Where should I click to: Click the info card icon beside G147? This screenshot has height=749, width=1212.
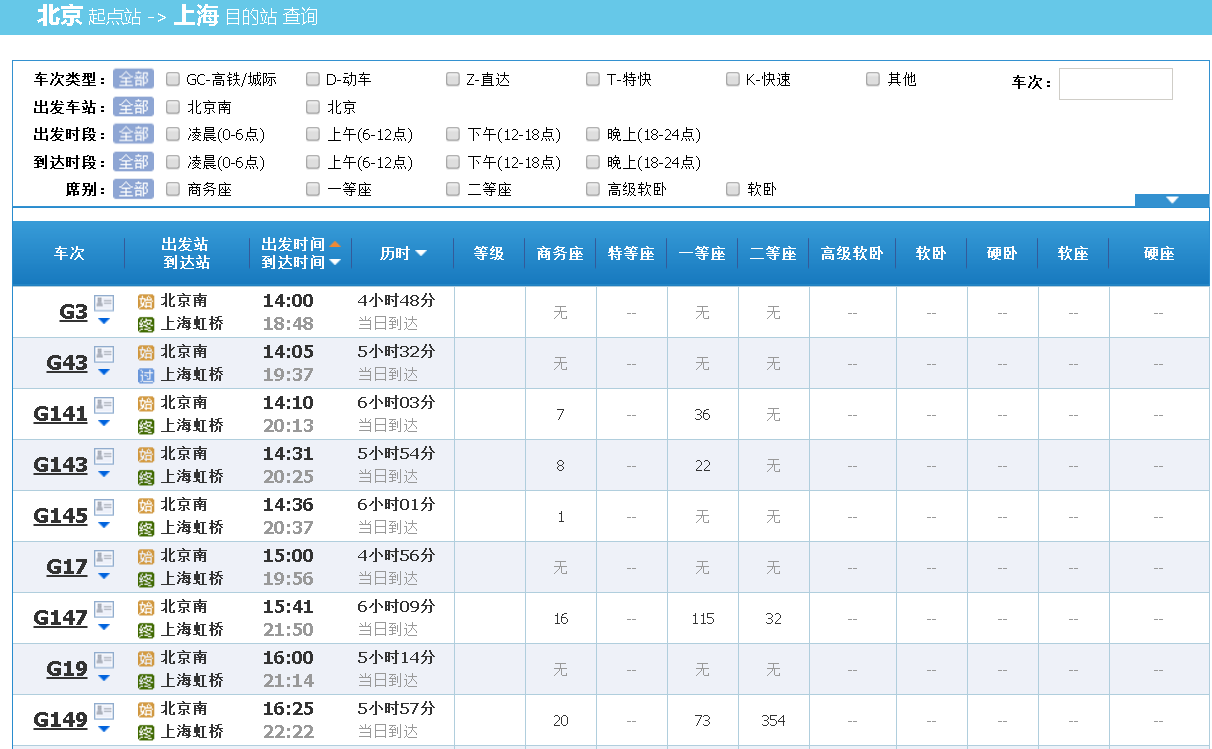[x=104, y=608]
